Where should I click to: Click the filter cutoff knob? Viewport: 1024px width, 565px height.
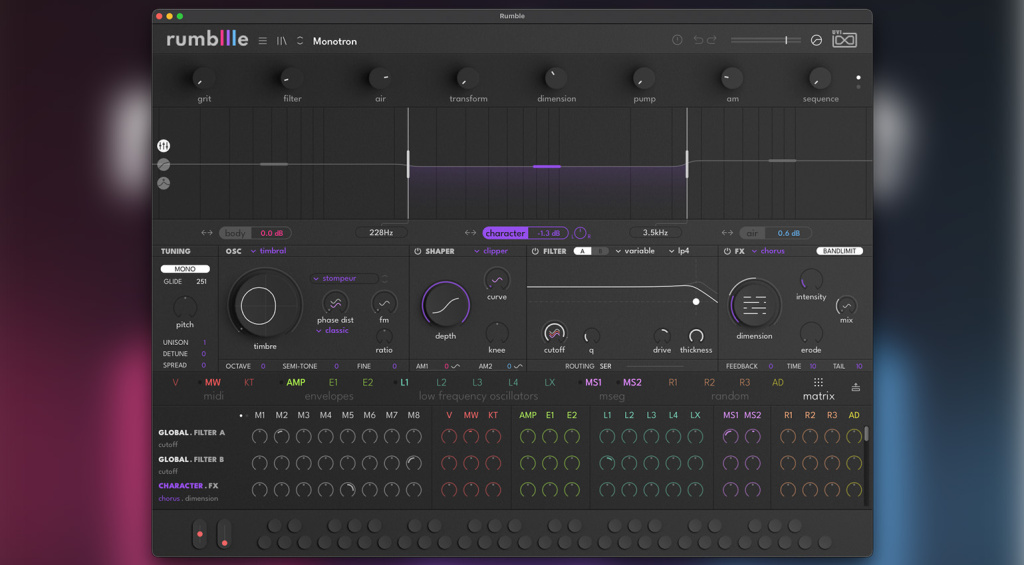coord(554,333)
